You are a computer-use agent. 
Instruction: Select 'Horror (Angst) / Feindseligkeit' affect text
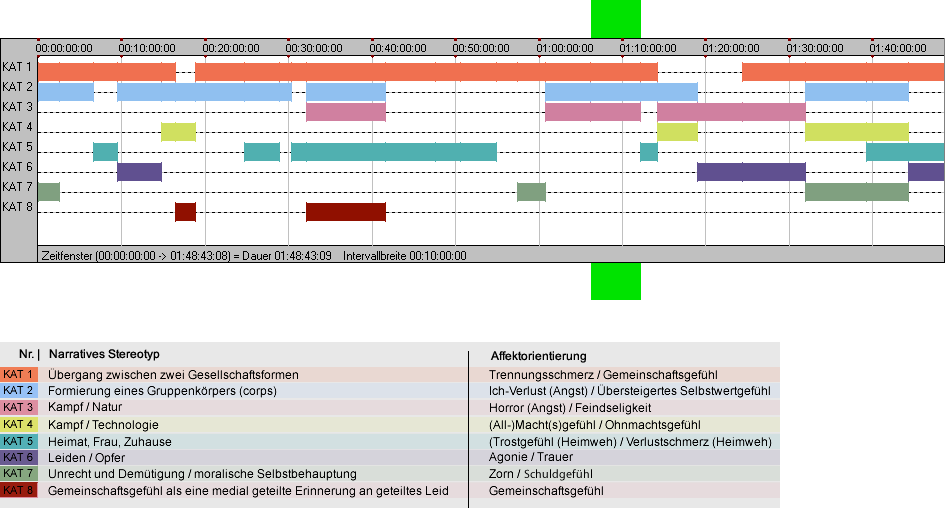(x=570, y=408)
